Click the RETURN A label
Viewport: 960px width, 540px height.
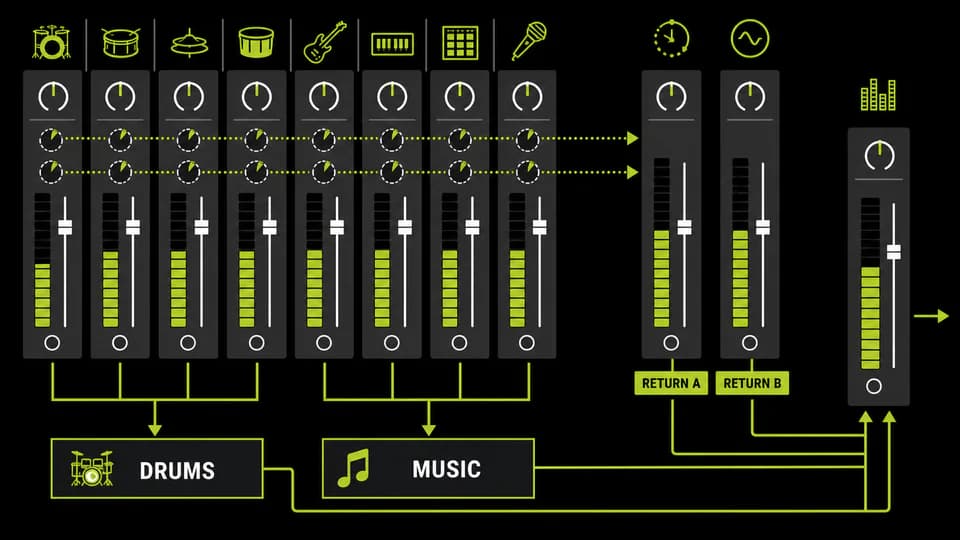pos(671,383)
